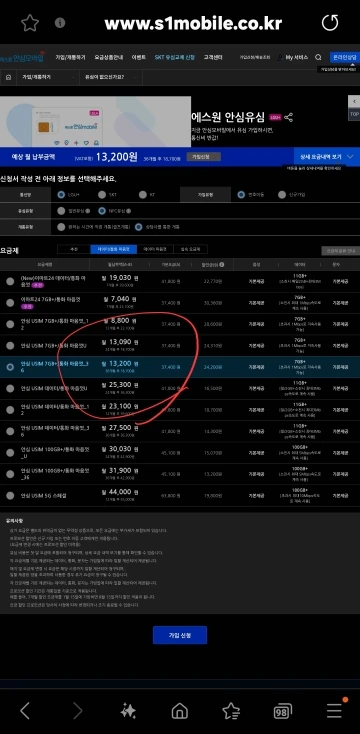
Task: Reload the page with the refresh icon
Action: 330,22
